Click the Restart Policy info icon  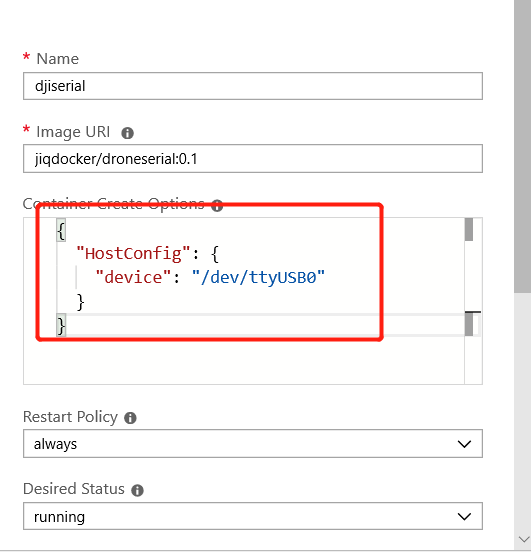(130, 418)
